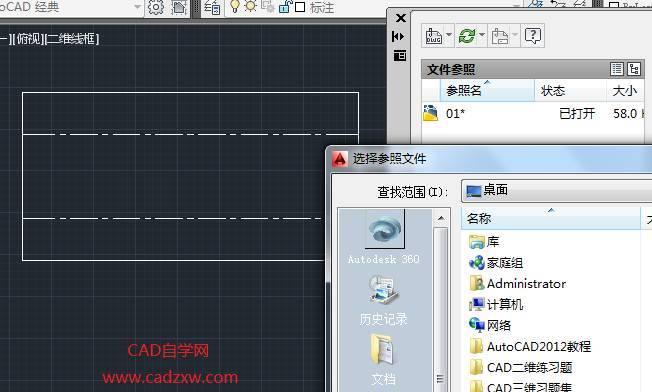Click the upper dash-dot centerline in drawing
Image resolution: width=652 pixels, height=392 pixels.
click(190, 134)
